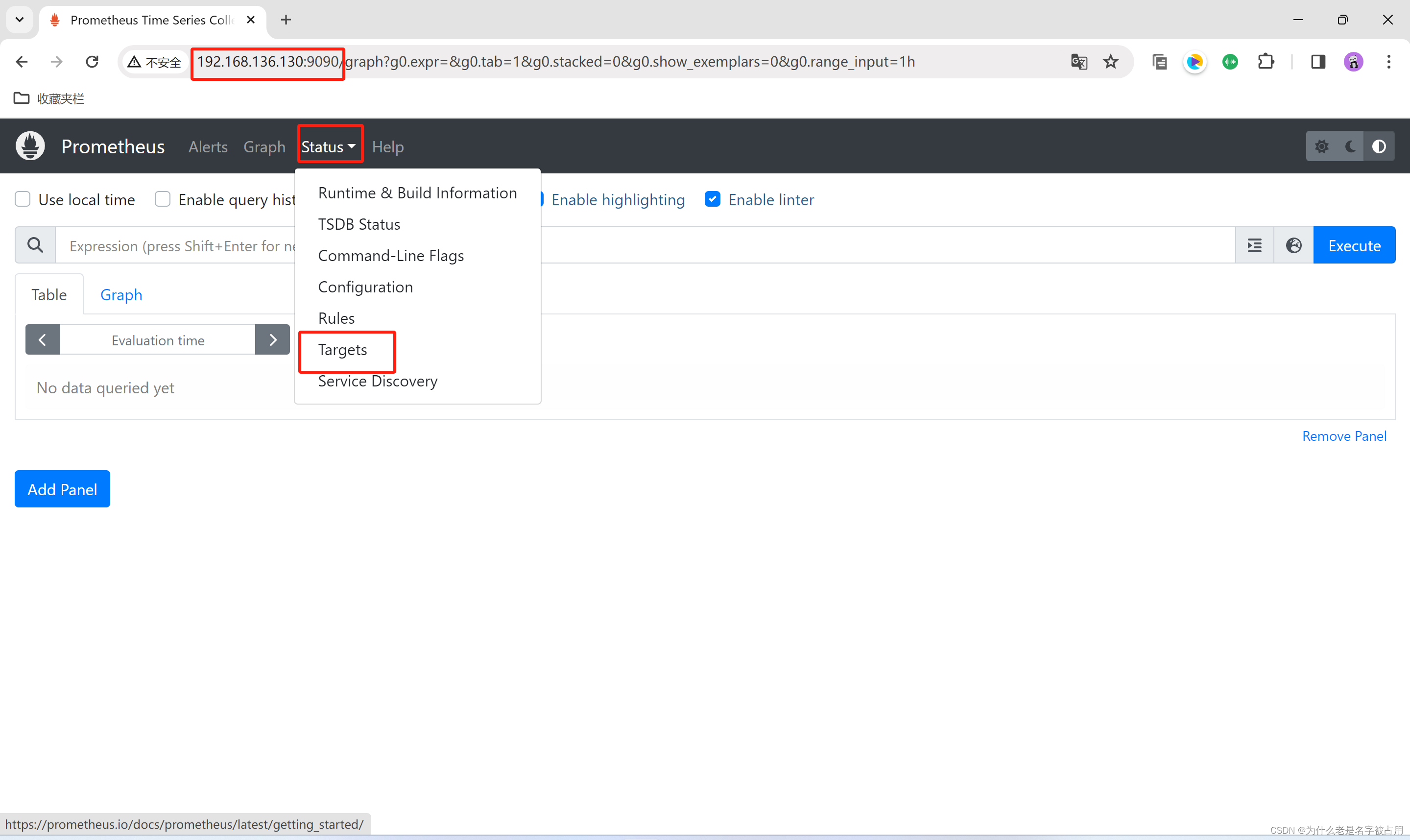Open the Configuration menu entry
Screen dimensions: 1410x840
pos(418,287)
